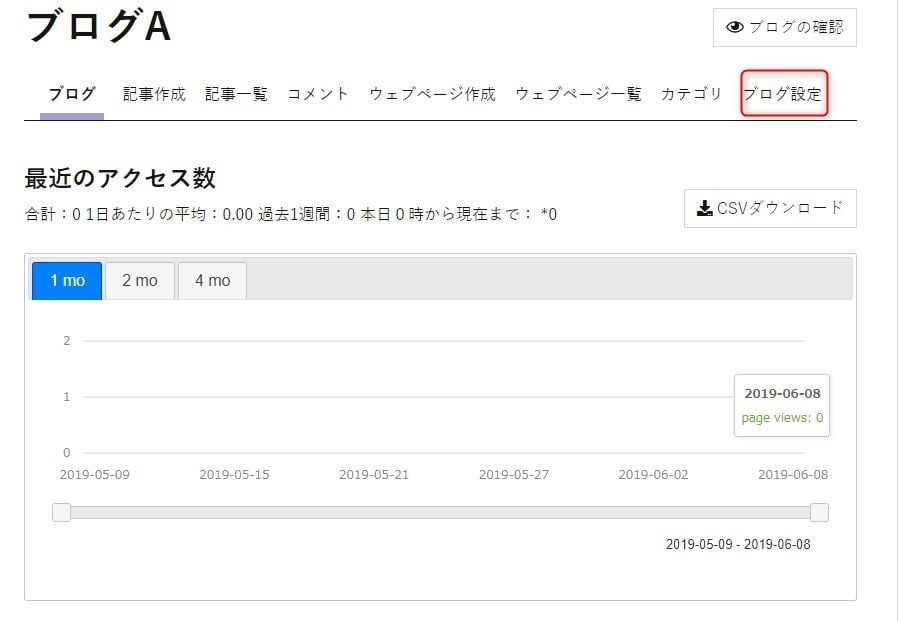Download access data via CSVダウンロード
This screenshot has width=899, height=621.
[x=770, y=208]
